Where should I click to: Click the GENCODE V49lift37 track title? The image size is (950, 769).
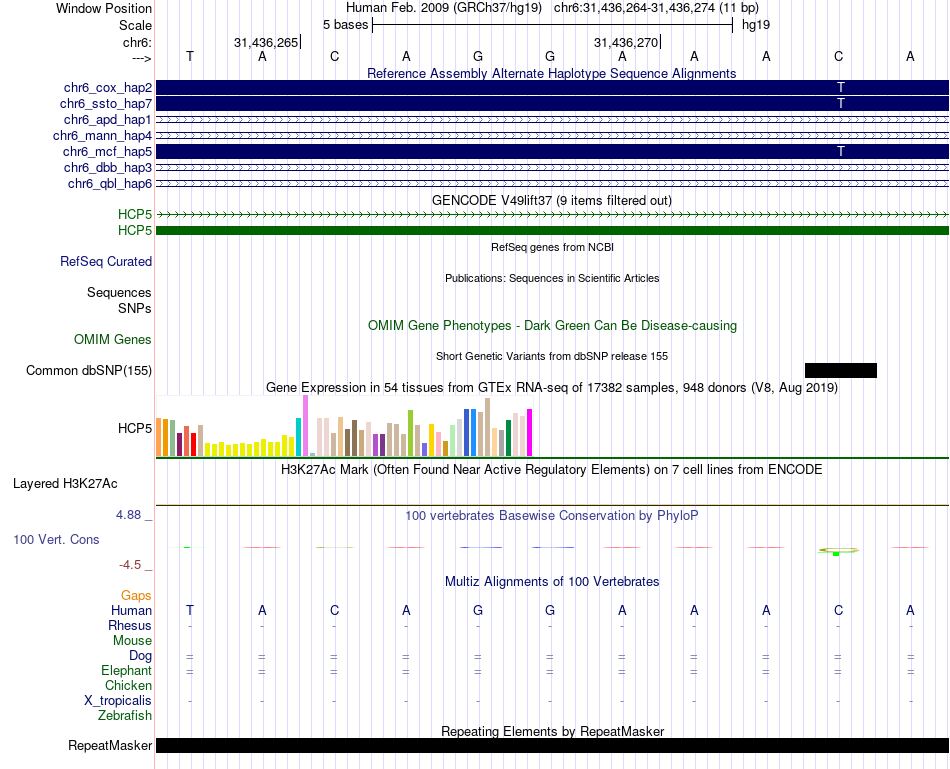pos(552,200)
